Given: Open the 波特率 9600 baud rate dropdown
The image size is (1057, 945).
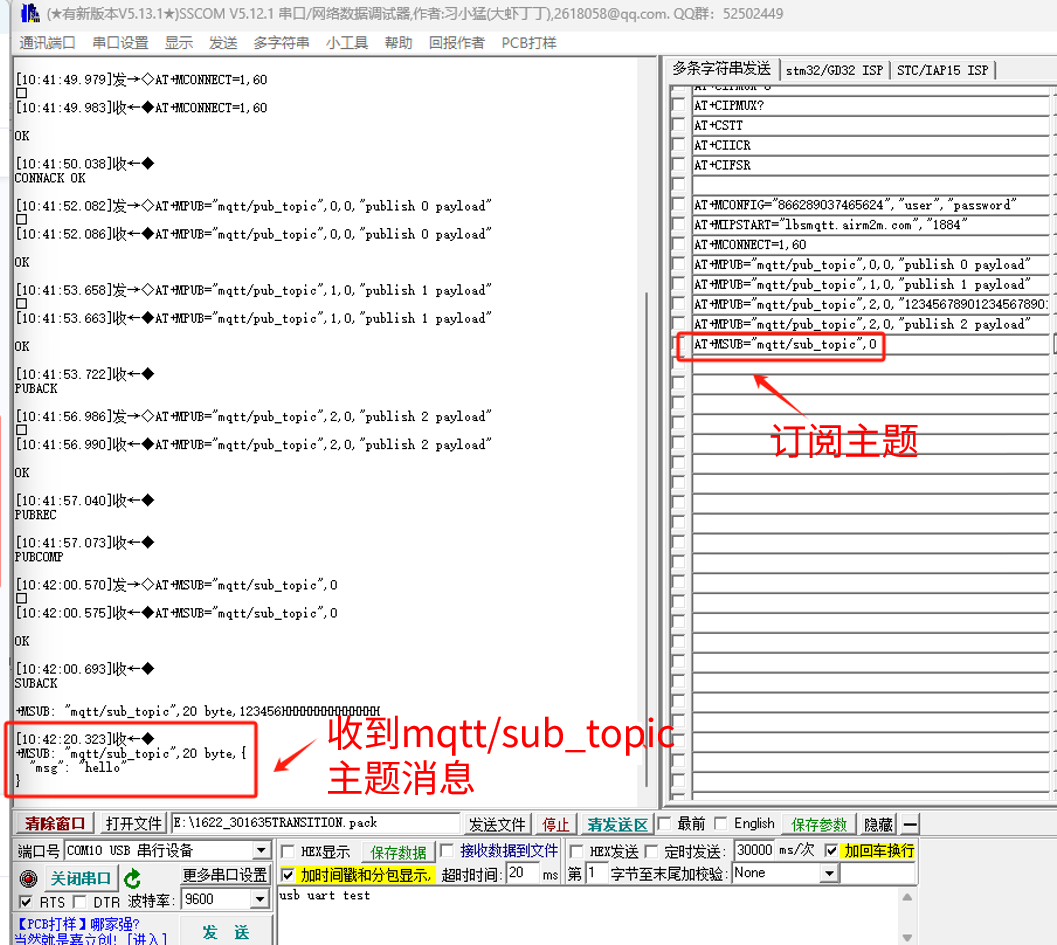Looking at the screenshot, I should 260,899.
